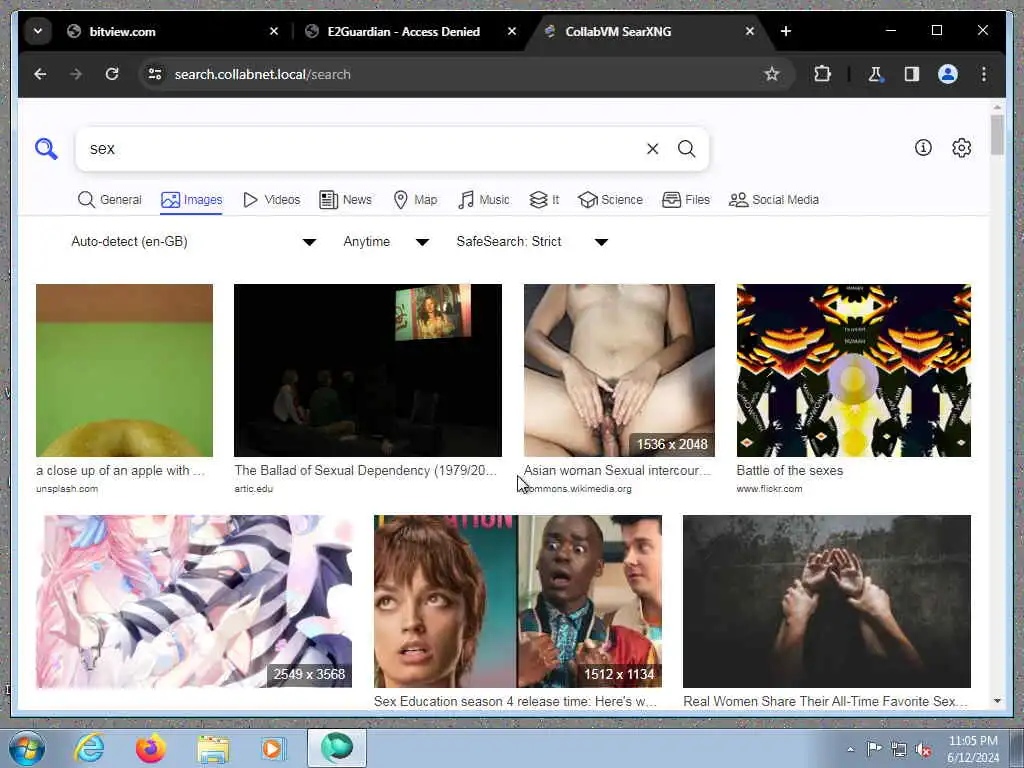
Task: Show hidden system tray icons
Action: coord(850,749)
